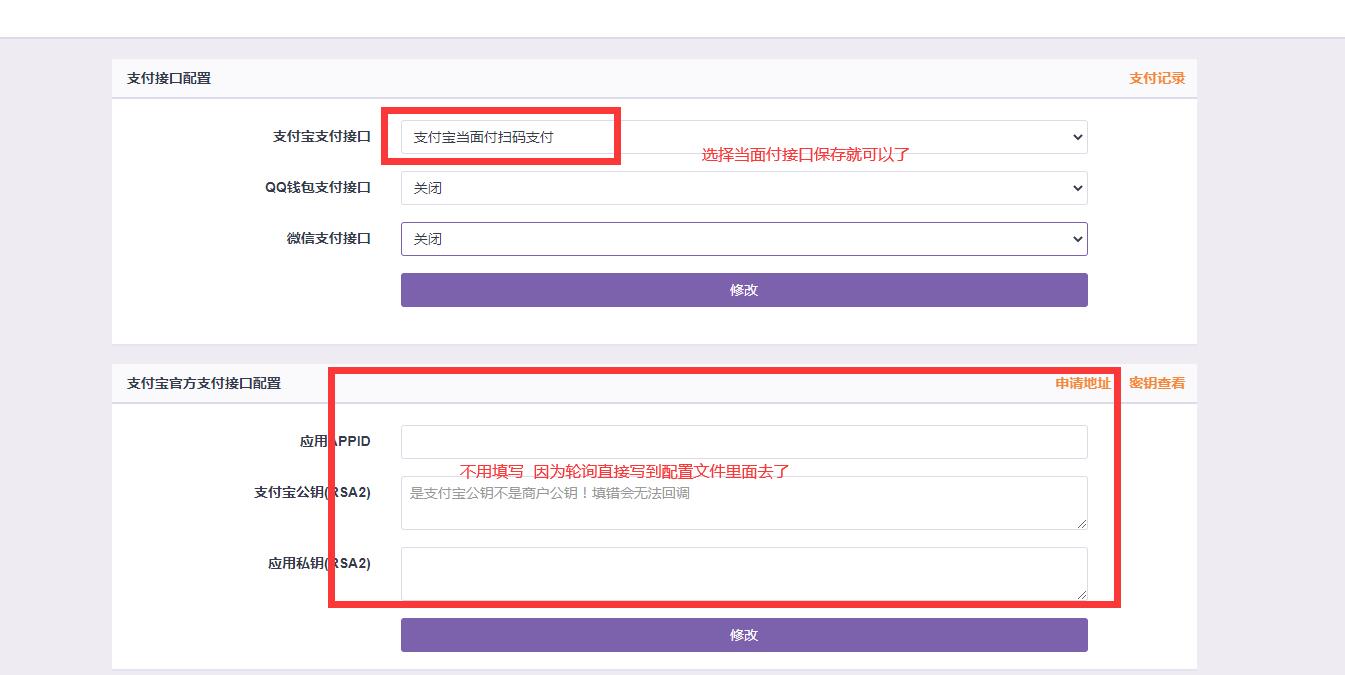This screenshot has width=1345, height=675.
Task: Click 修改 button under 微信支付接口
Action: pos(744,290)
